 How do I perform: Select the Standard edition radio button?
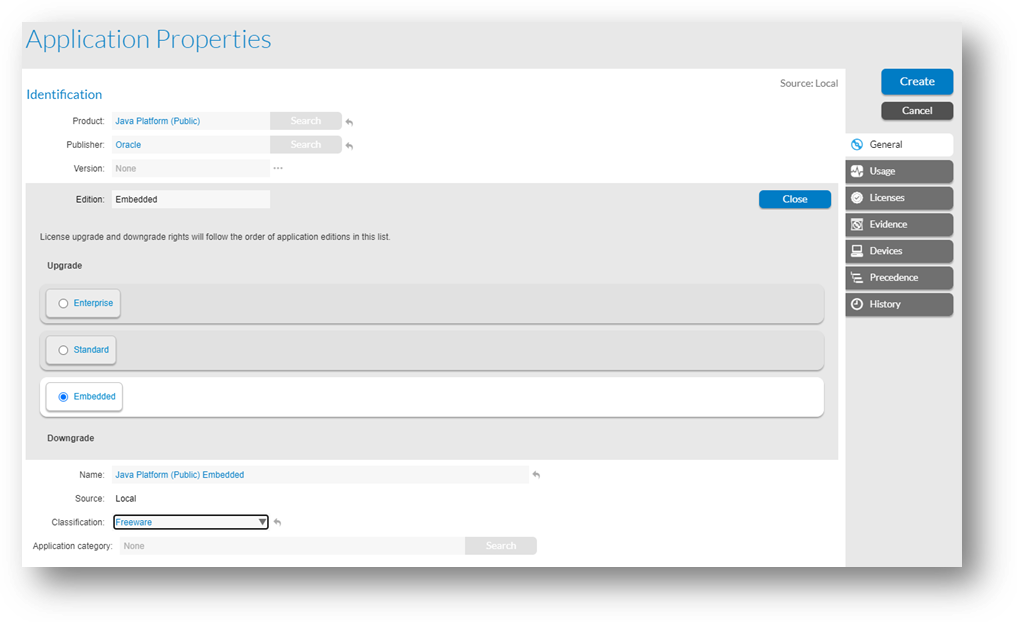[x=63, y=350]
